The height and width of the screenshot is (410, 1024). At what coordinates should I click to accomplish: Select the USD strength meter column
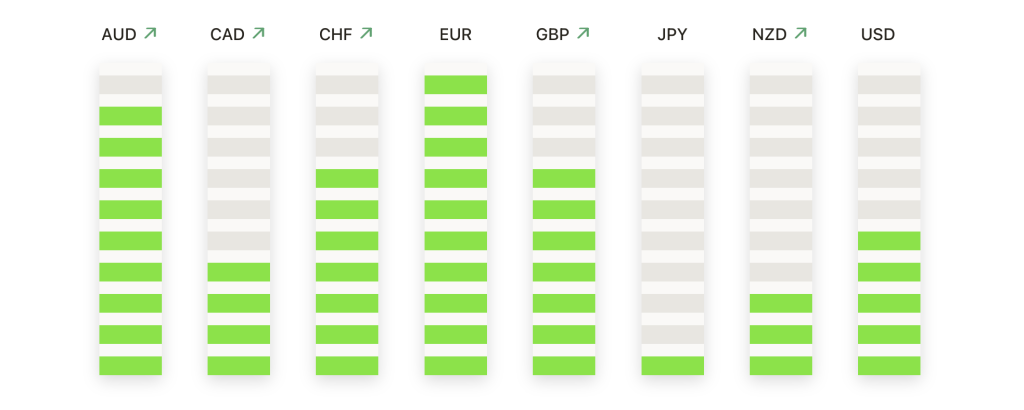pyautogui.click(x=889, y=225)
